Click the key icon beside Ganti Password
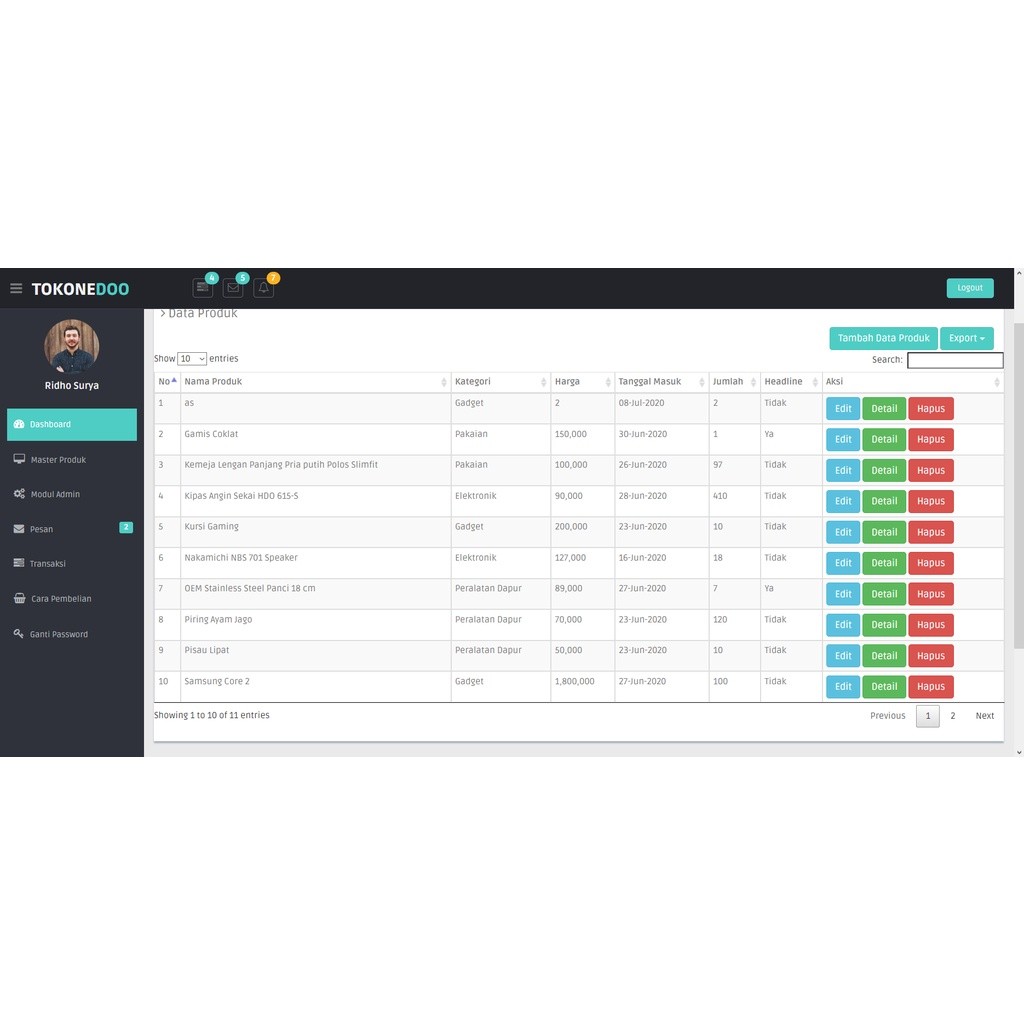Screen dimensions: 1024x1024 click(20, 634)
